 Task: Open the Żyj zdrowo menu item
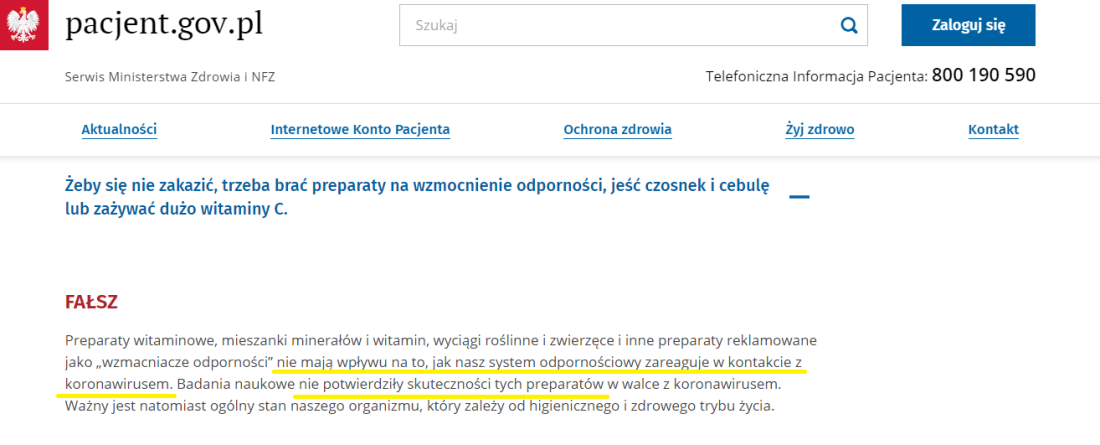(x=819, y=129)
